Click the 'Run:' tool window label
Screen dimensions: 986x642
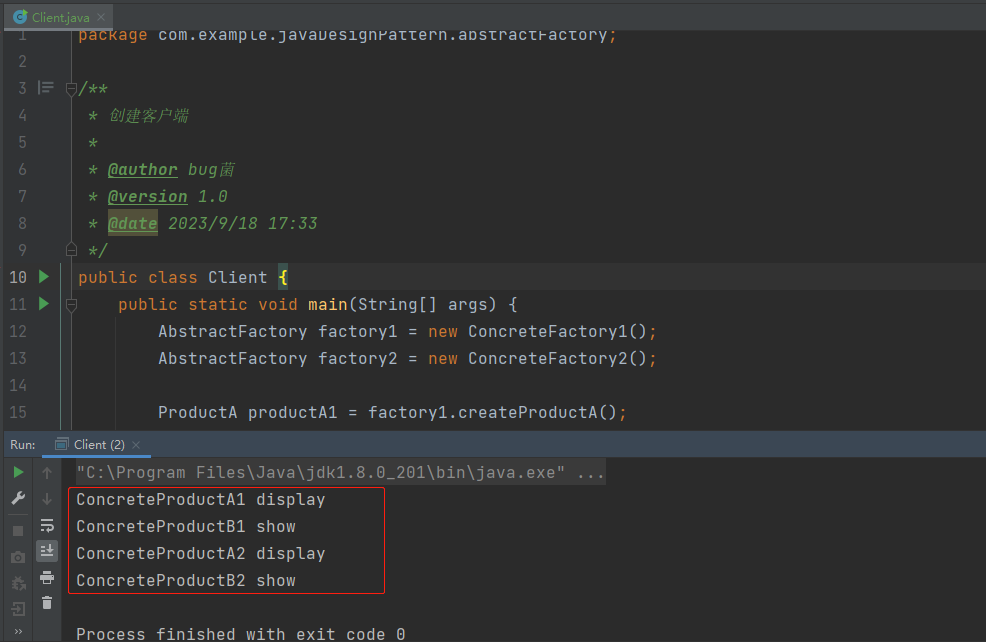point(23,445)
